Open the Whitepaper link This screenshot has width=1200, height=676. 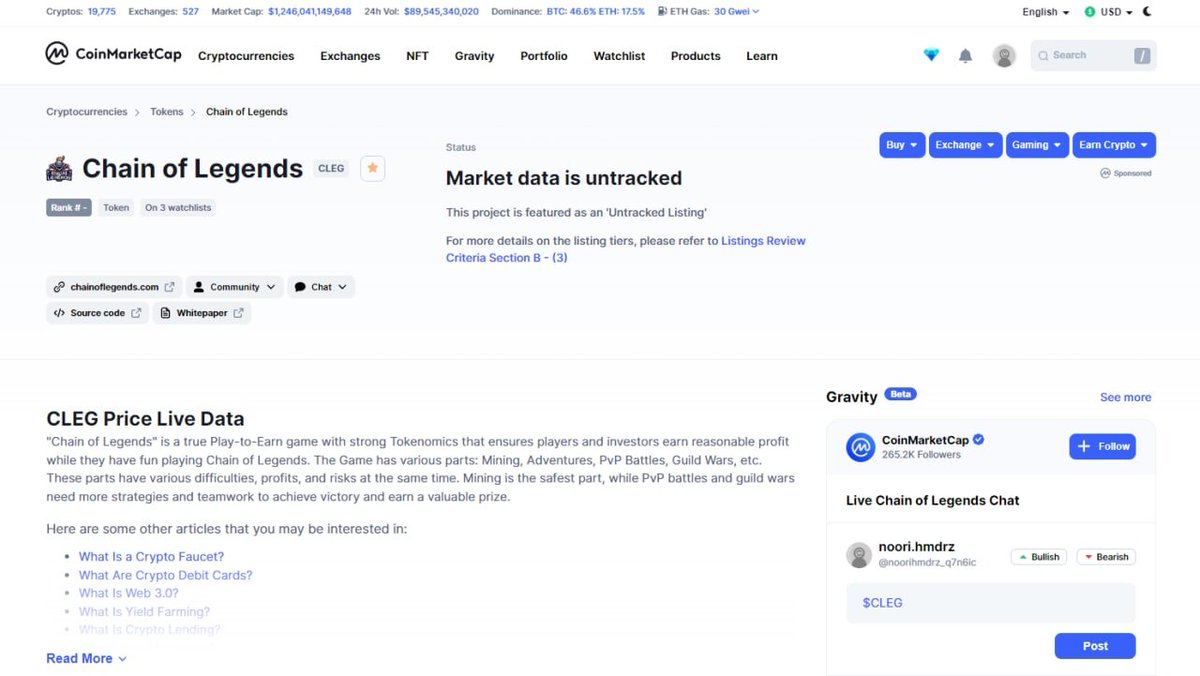click(202, 313)
